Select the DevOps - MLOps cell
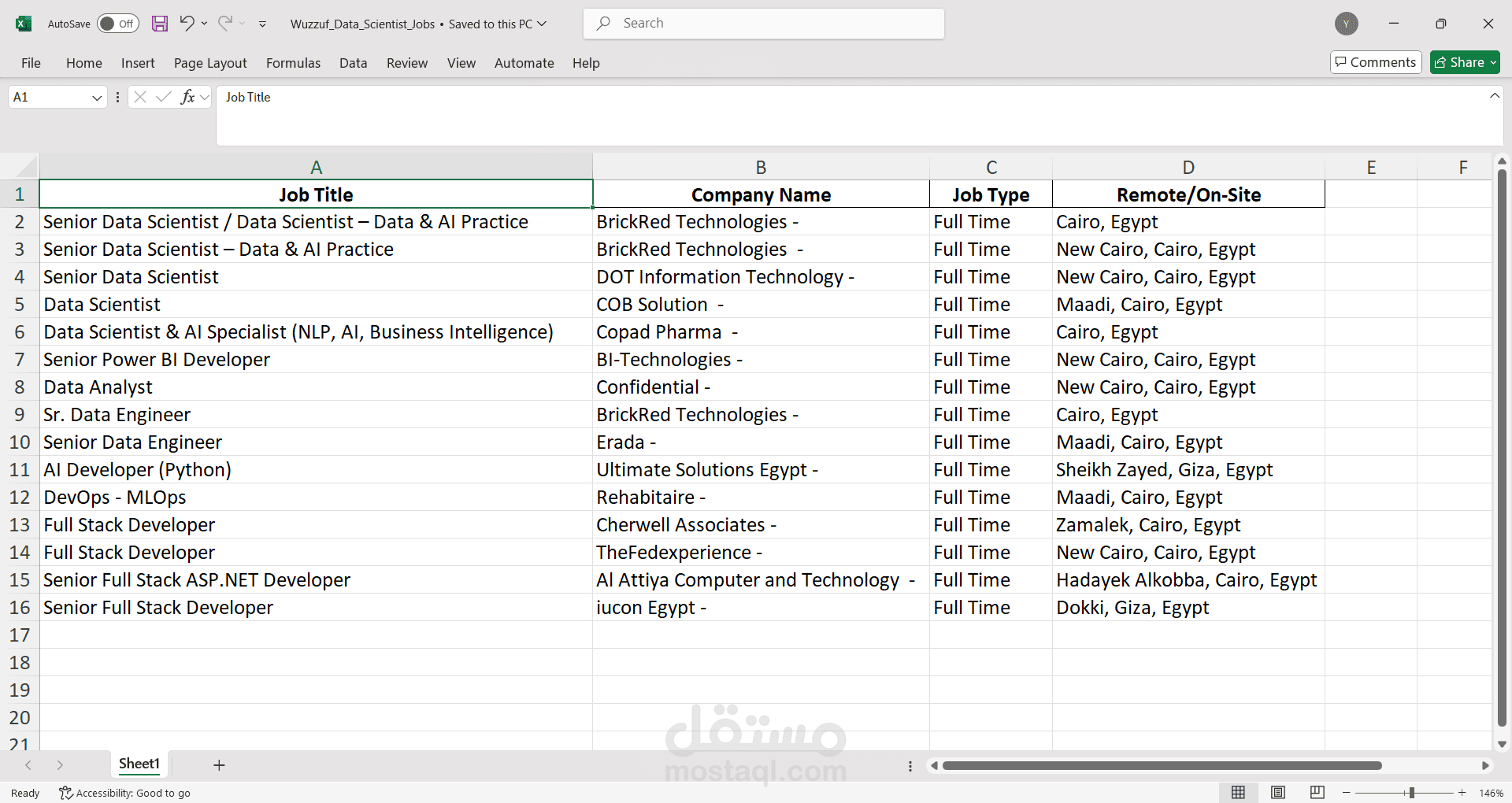The image size is (1512, 803). [x=316, y=498]
